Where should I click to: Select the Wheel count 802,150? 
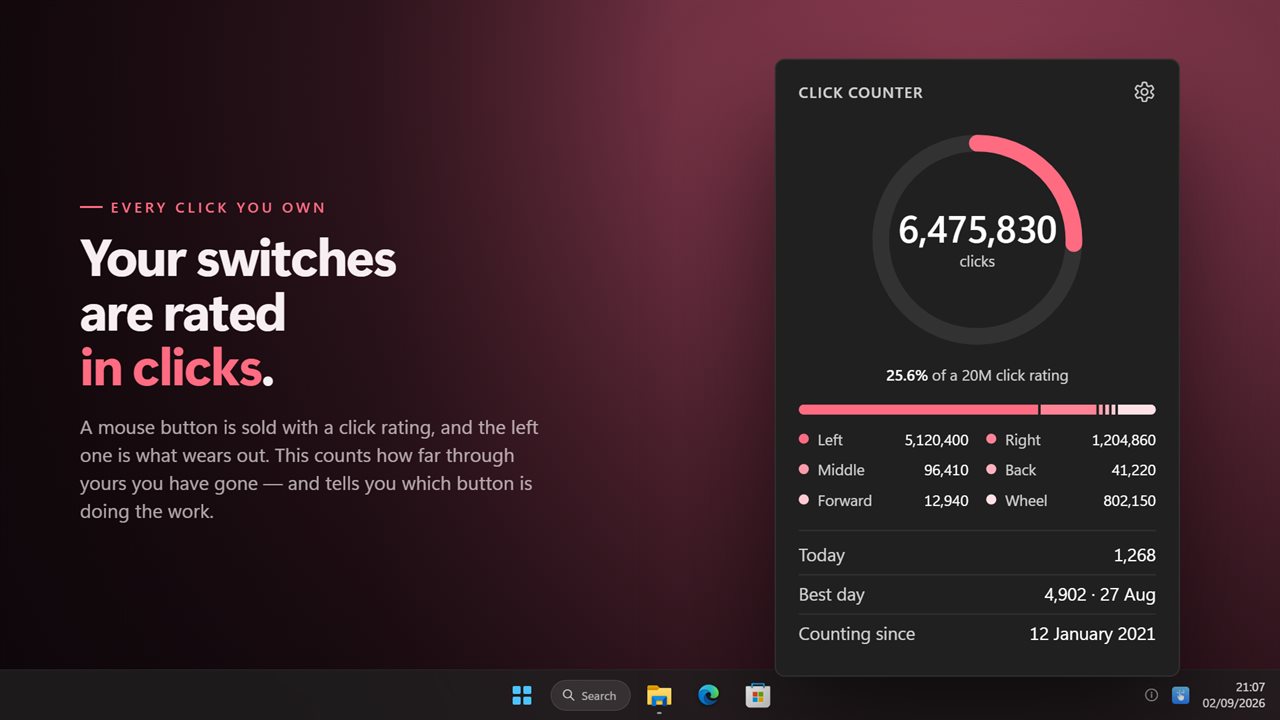pyautogui.click(x=1130, y=501)
